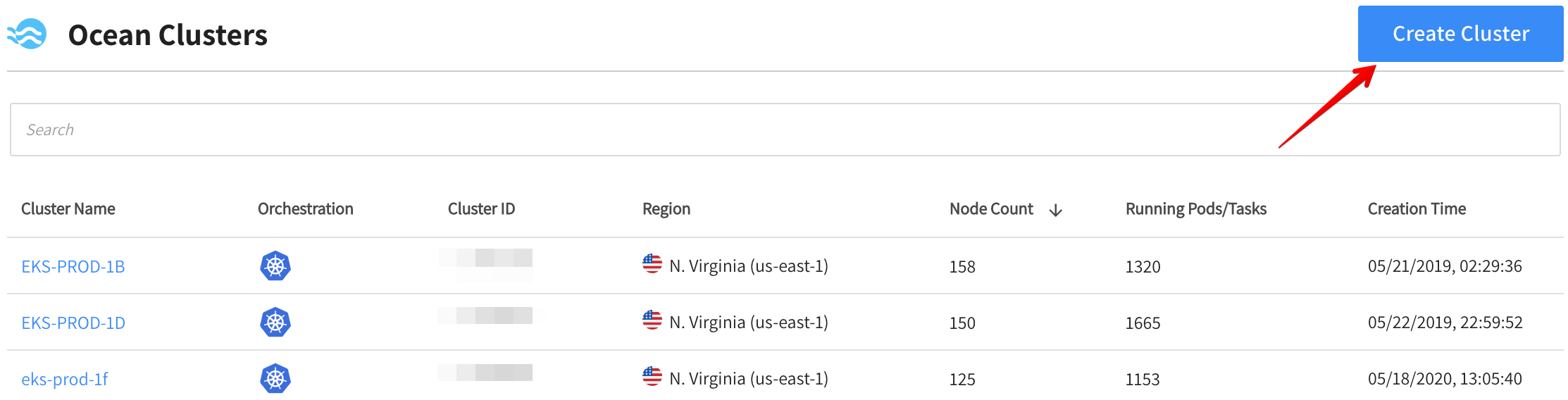Sort by Region column header
Image resolution: width=1568 pixels, height=400 pixels.
[x=666, y=209]
